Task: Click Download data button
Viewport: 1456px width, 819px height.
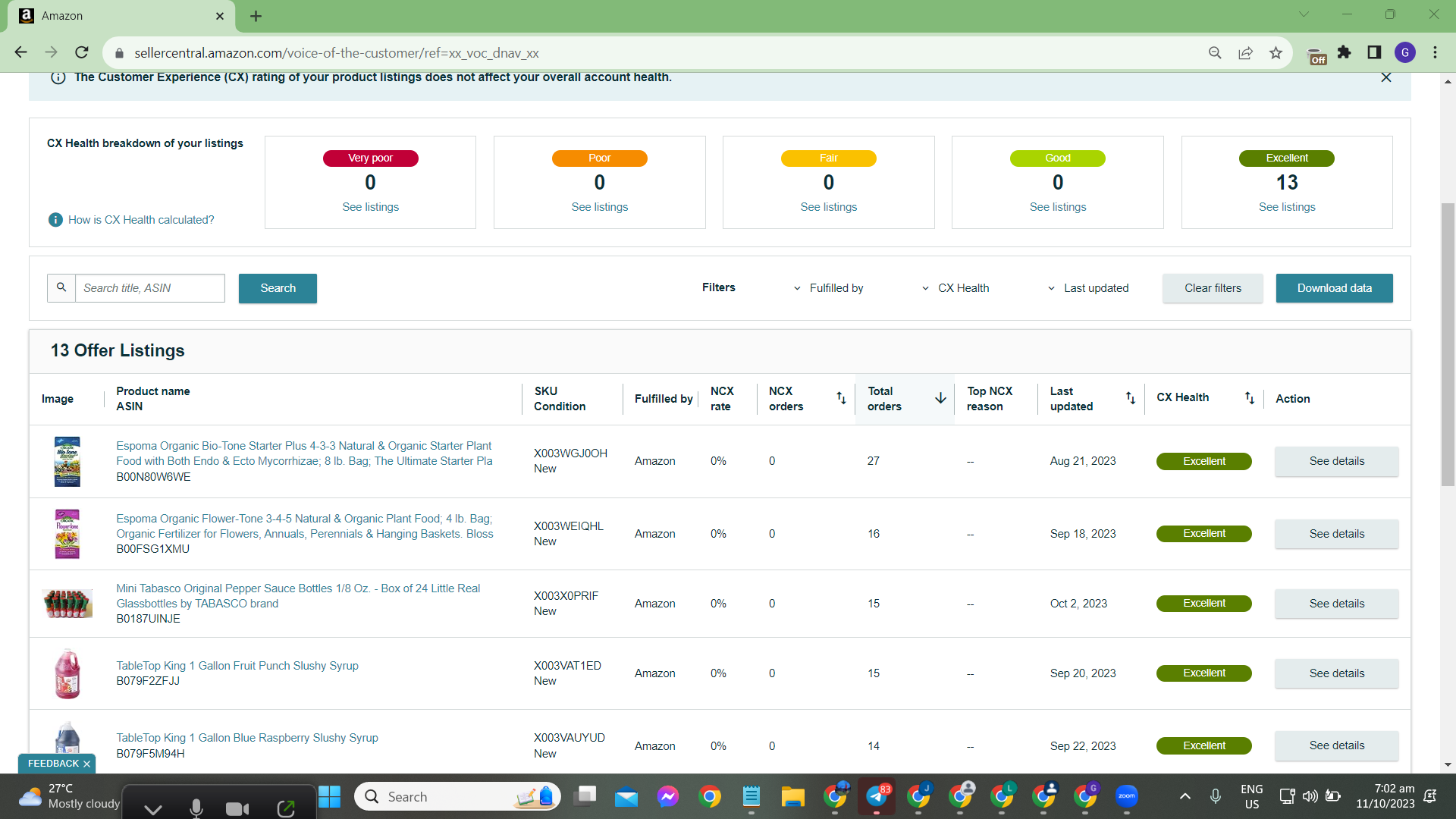Action: (1334, 288)
